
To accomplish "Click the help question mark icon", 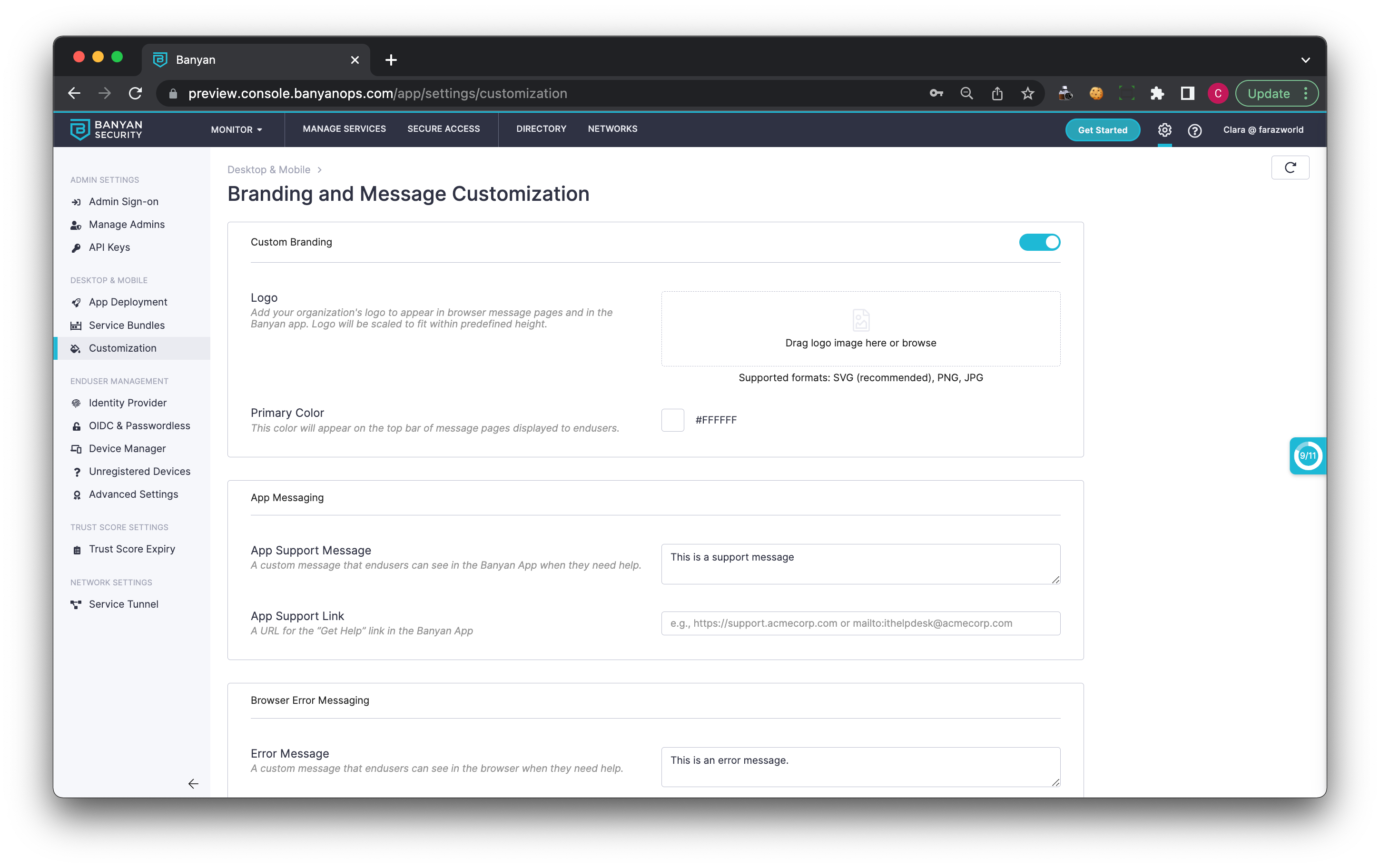I will pyautogui.click(x=1194, y=130).
